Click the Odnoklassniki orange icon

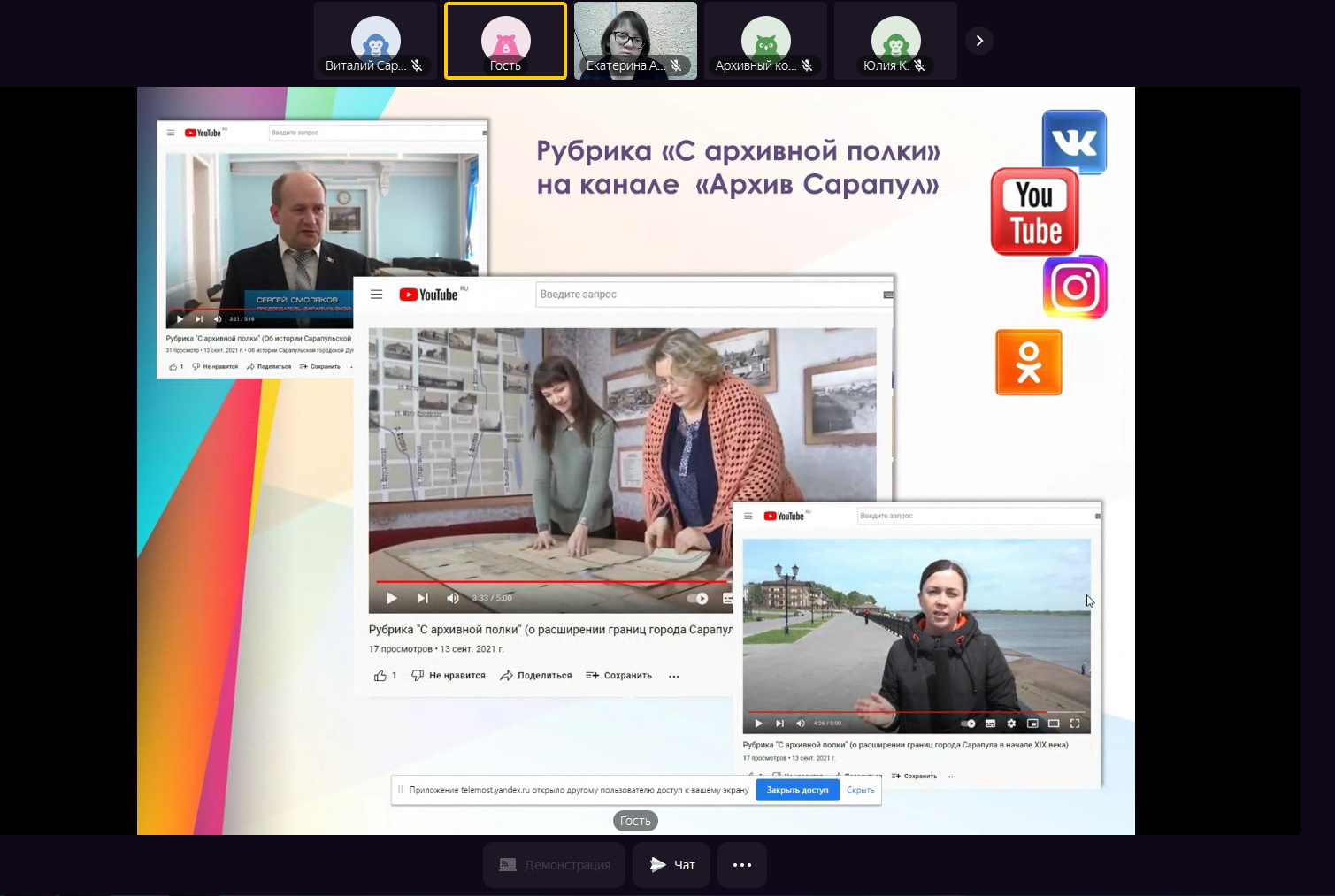click(1028, 363)
